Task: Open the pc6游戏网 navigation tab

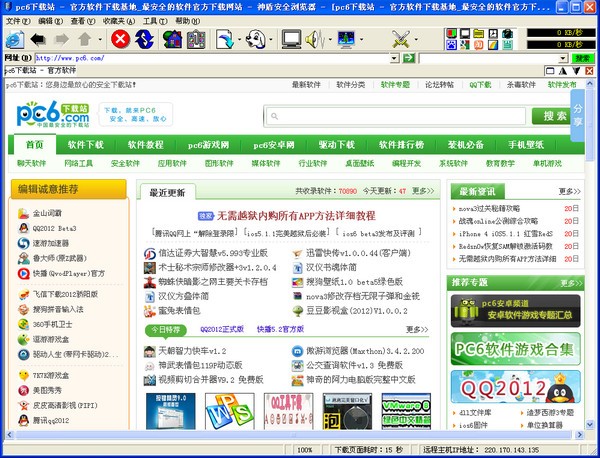Action: (x=208, y=145)
